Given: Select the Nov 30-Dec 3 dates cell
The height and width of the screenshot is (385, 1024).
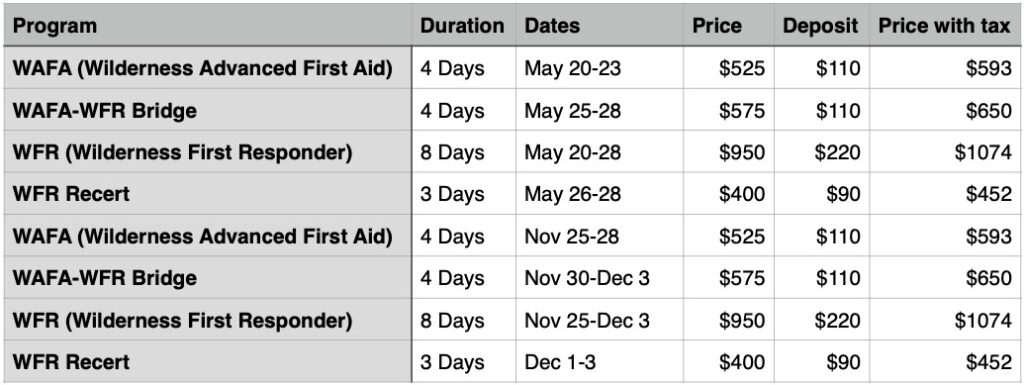Looking at the screenshot, I should [x=599, y=277].
